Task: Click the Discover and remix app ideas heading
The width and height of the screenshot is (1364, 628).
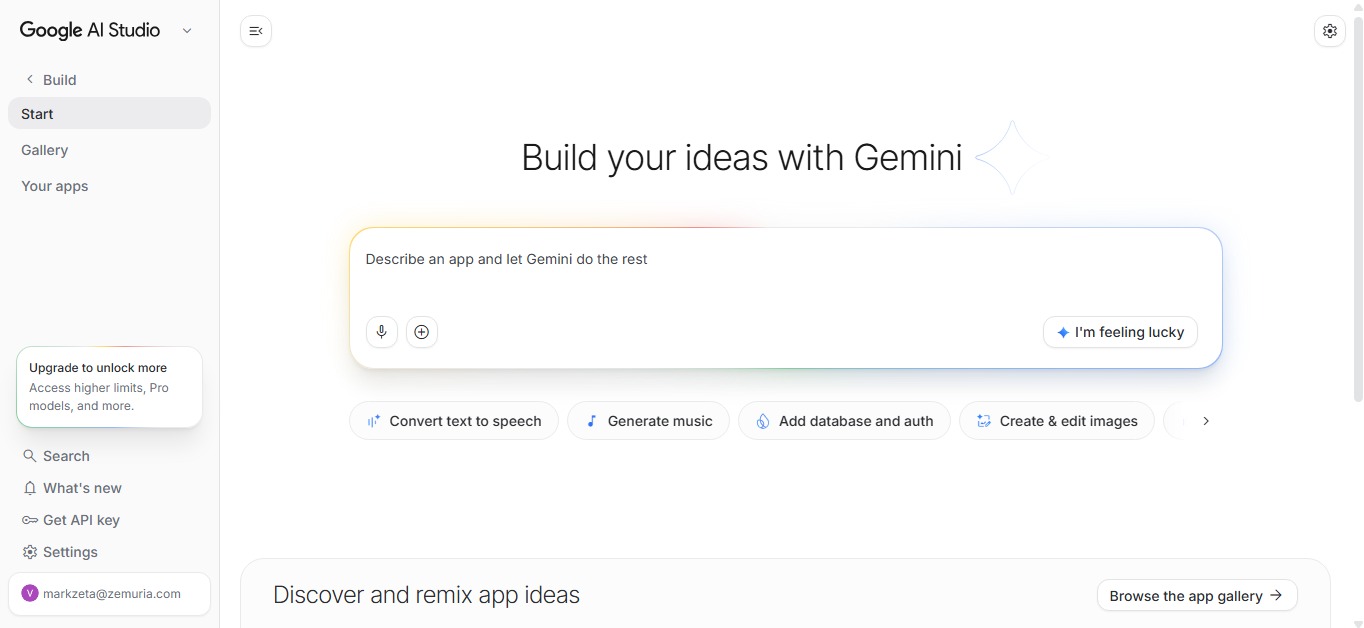Action: 426,595
